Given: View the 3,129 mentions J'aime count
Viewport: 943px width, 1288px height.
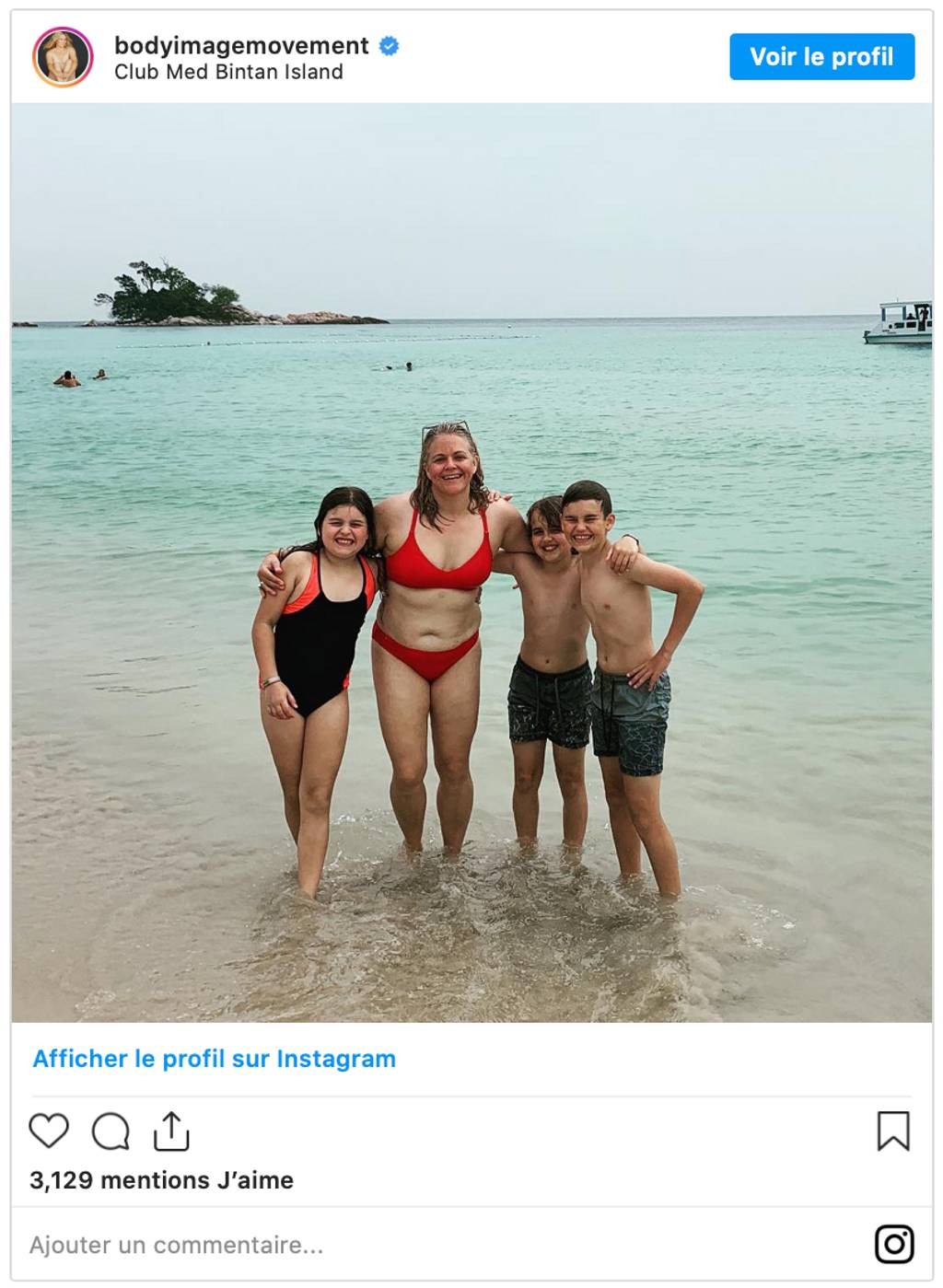Looking at the screenshot, I should click(x=161, y=1180).
